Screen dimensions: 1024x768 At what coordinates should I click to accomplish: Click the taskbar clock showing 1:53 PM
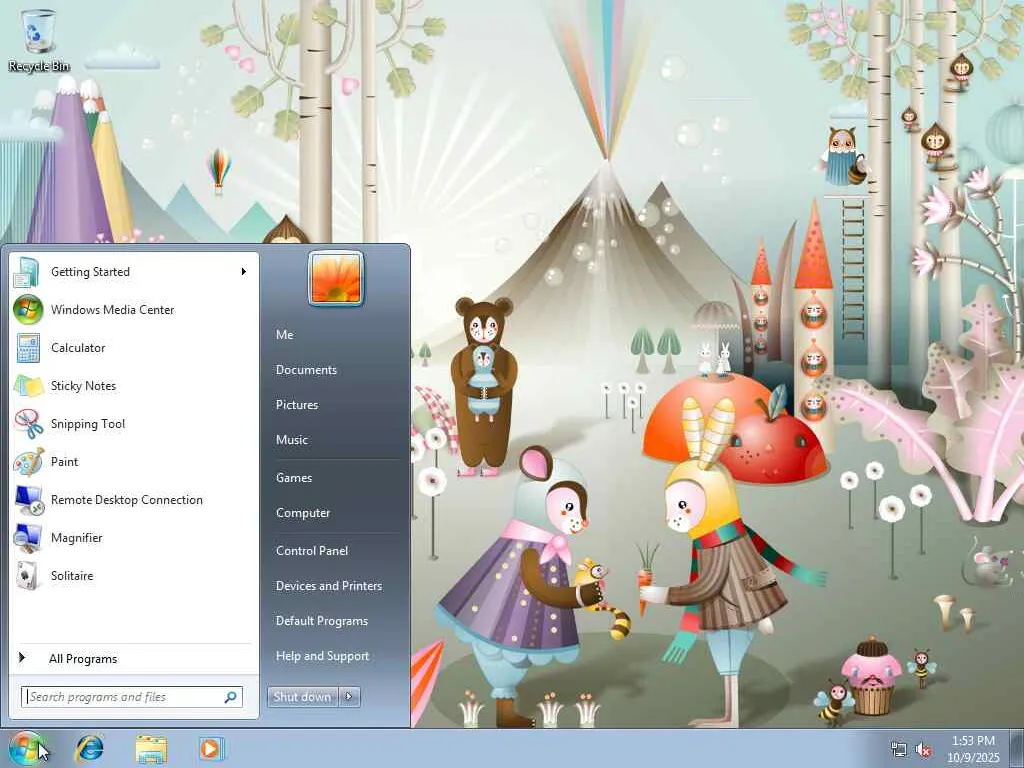coord(973,749)
